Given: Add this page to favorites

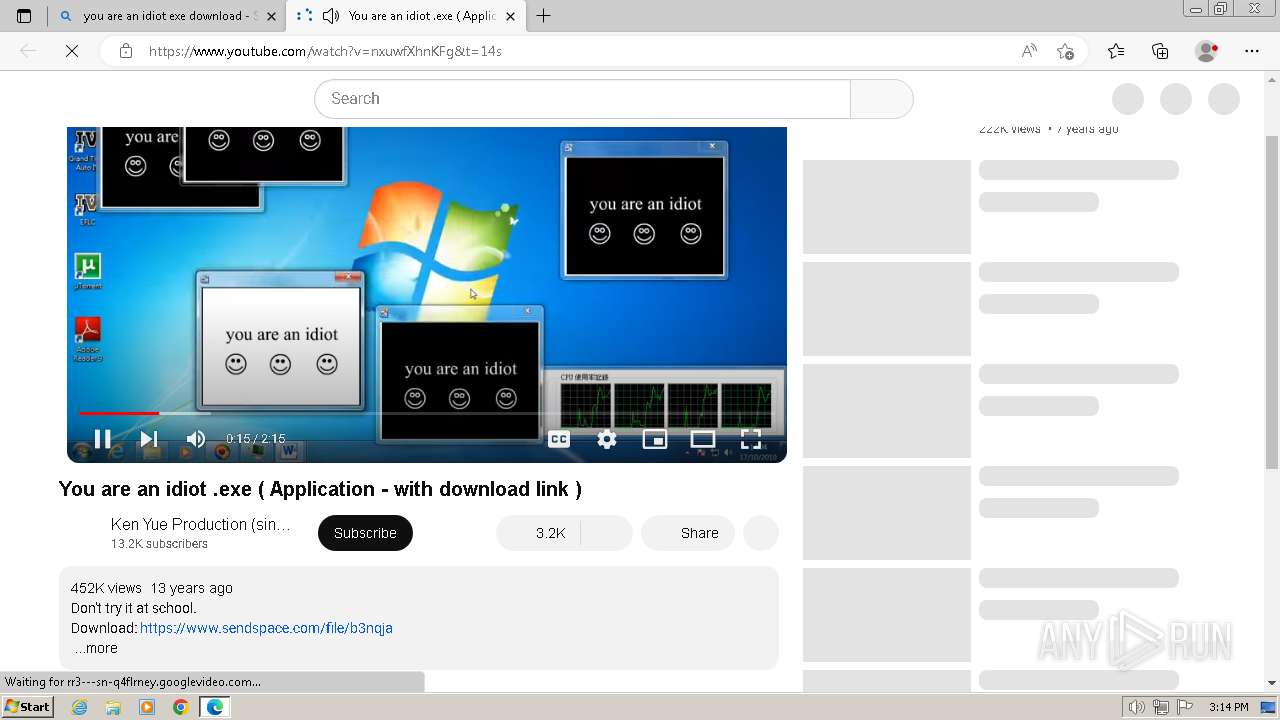Looking at the screenshot, I should [x=1065, y=51].
